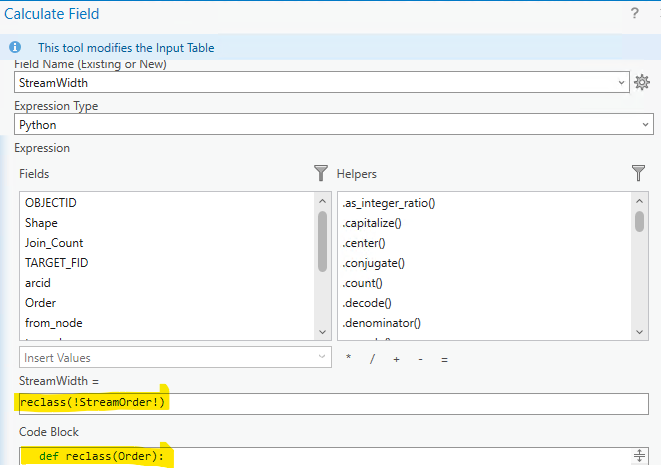Select the Order field in list
The image size is (661, 469).
point(41,303)
